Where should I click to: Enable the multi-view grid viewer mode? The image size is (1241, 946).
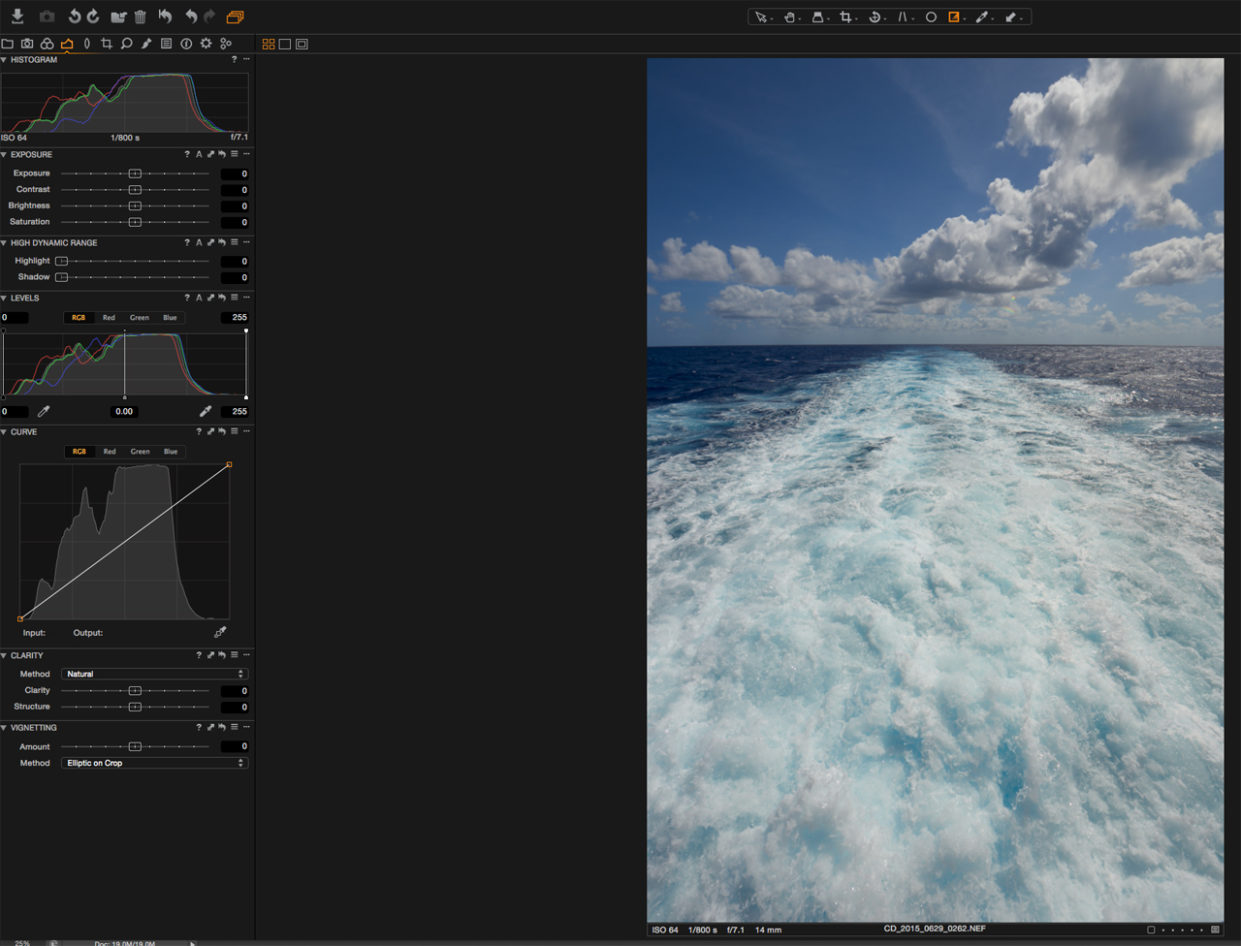click(268, 43)
